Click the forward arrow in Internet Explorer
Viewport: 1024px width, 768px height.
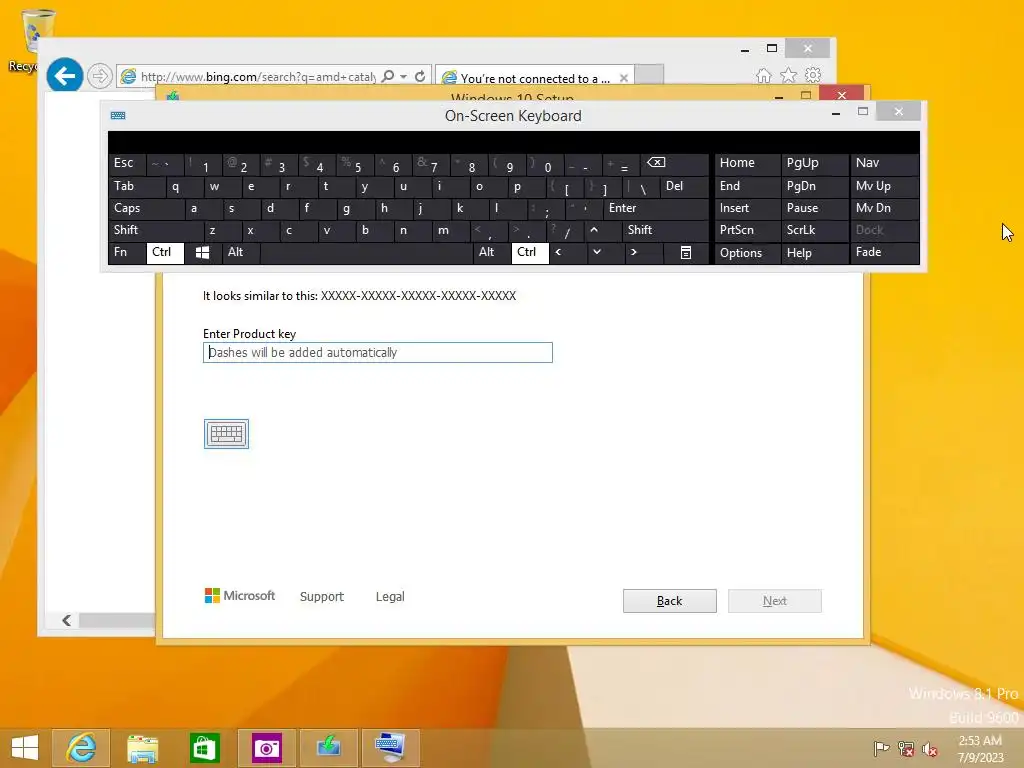coord(99,76)
